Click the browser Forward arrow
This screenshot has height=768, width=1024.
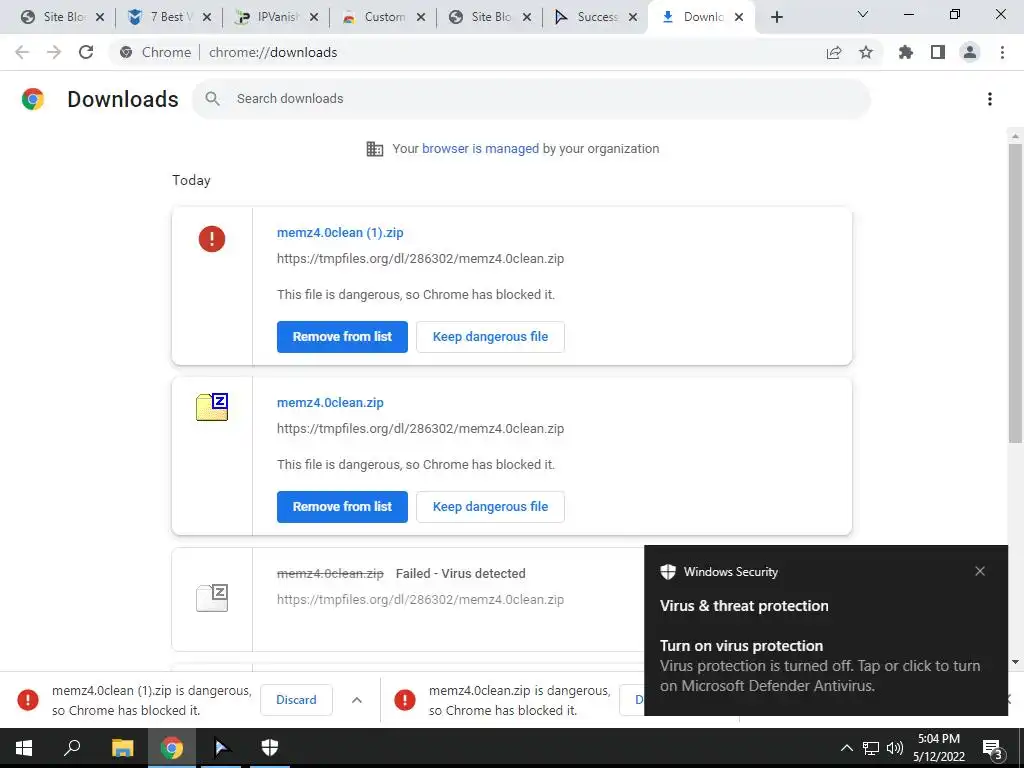[x=54, y=52]
